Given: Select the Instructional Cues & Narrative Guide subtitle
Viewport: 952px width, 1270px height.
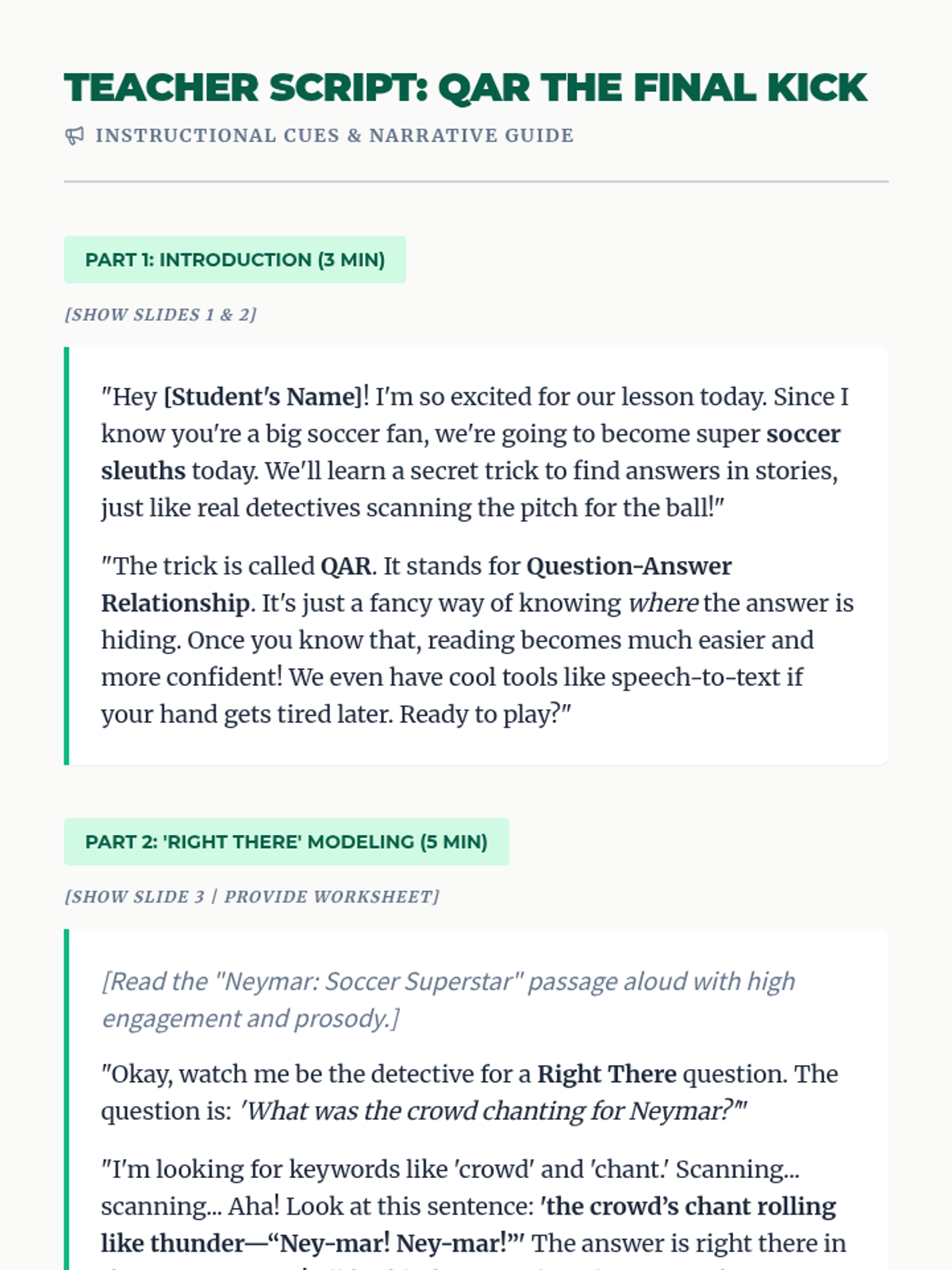Looking at the screenshot, I should (334, 136).
